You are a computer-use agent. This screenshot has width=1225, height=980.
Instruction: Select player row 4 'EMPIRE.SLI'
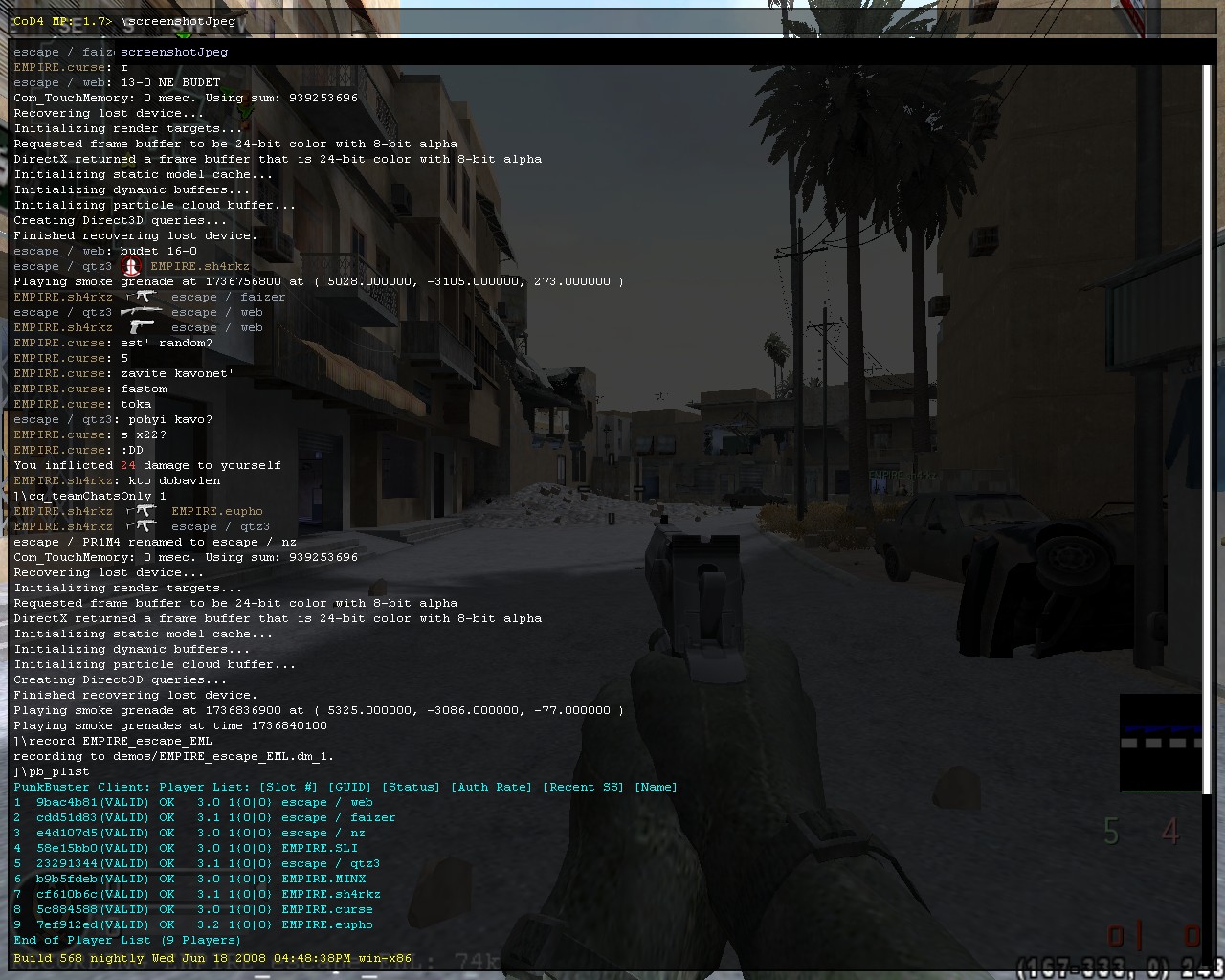(x=186, y=848)
